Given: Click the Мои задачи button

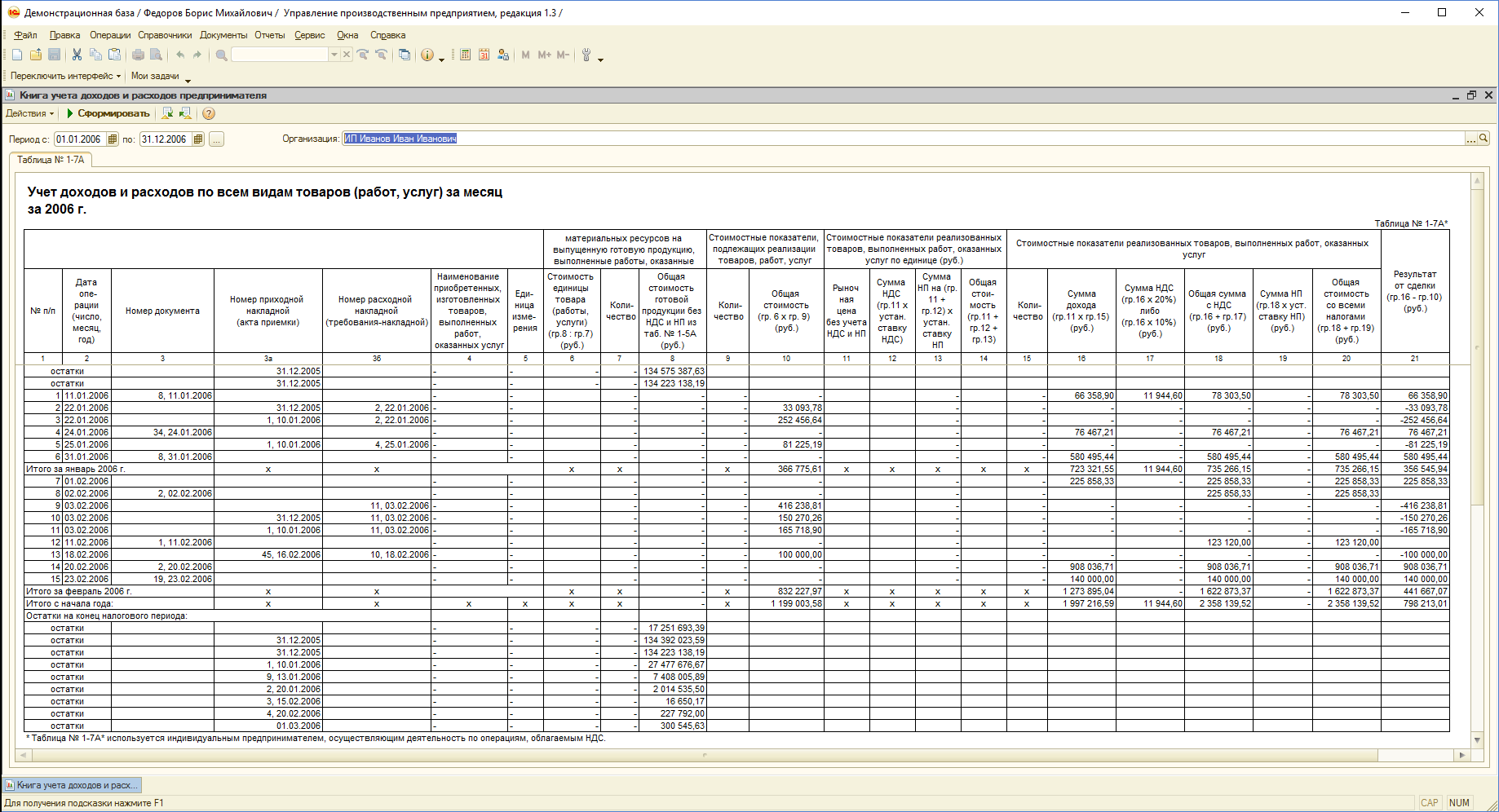Looking at the screenshot, I should coord(155,76).
